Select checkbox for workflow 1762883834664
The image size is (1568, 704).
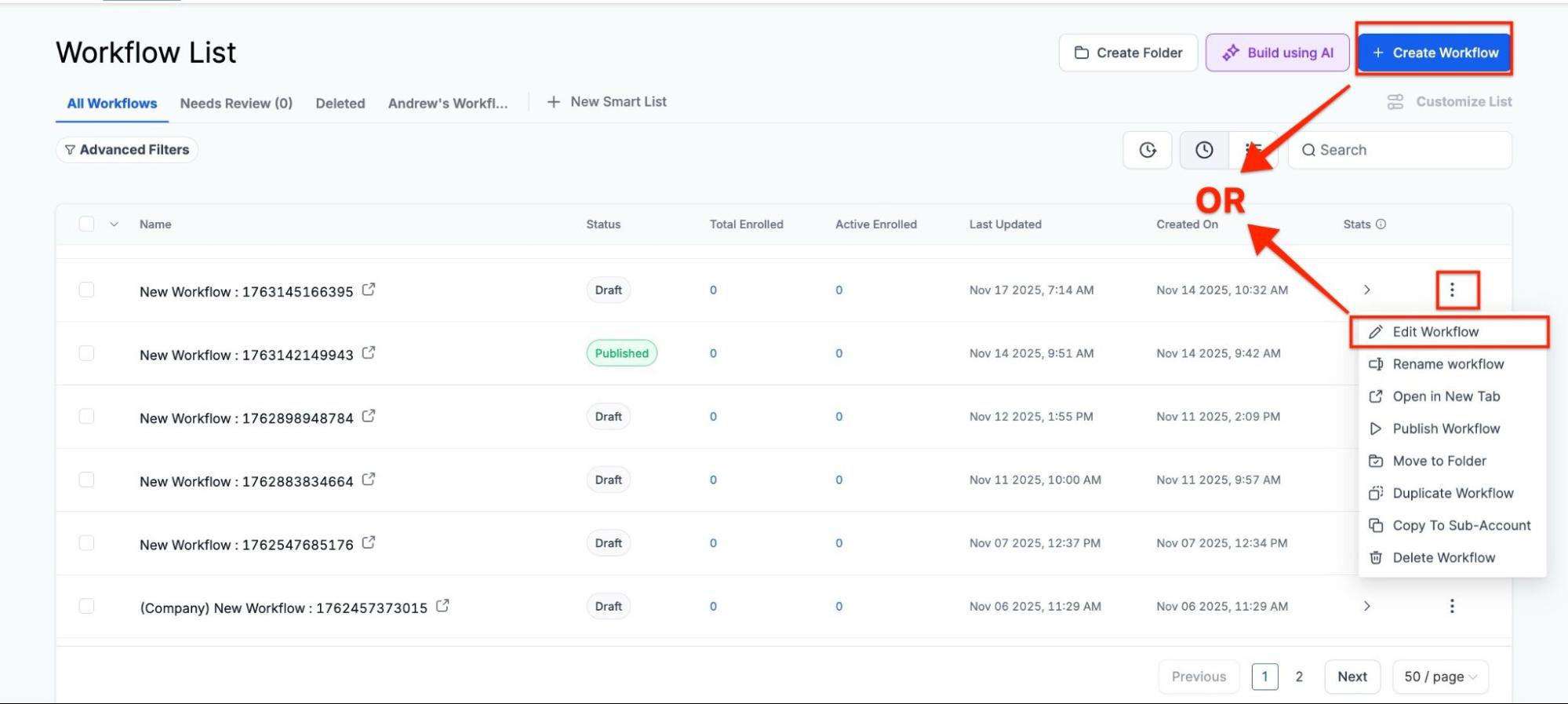87,480
